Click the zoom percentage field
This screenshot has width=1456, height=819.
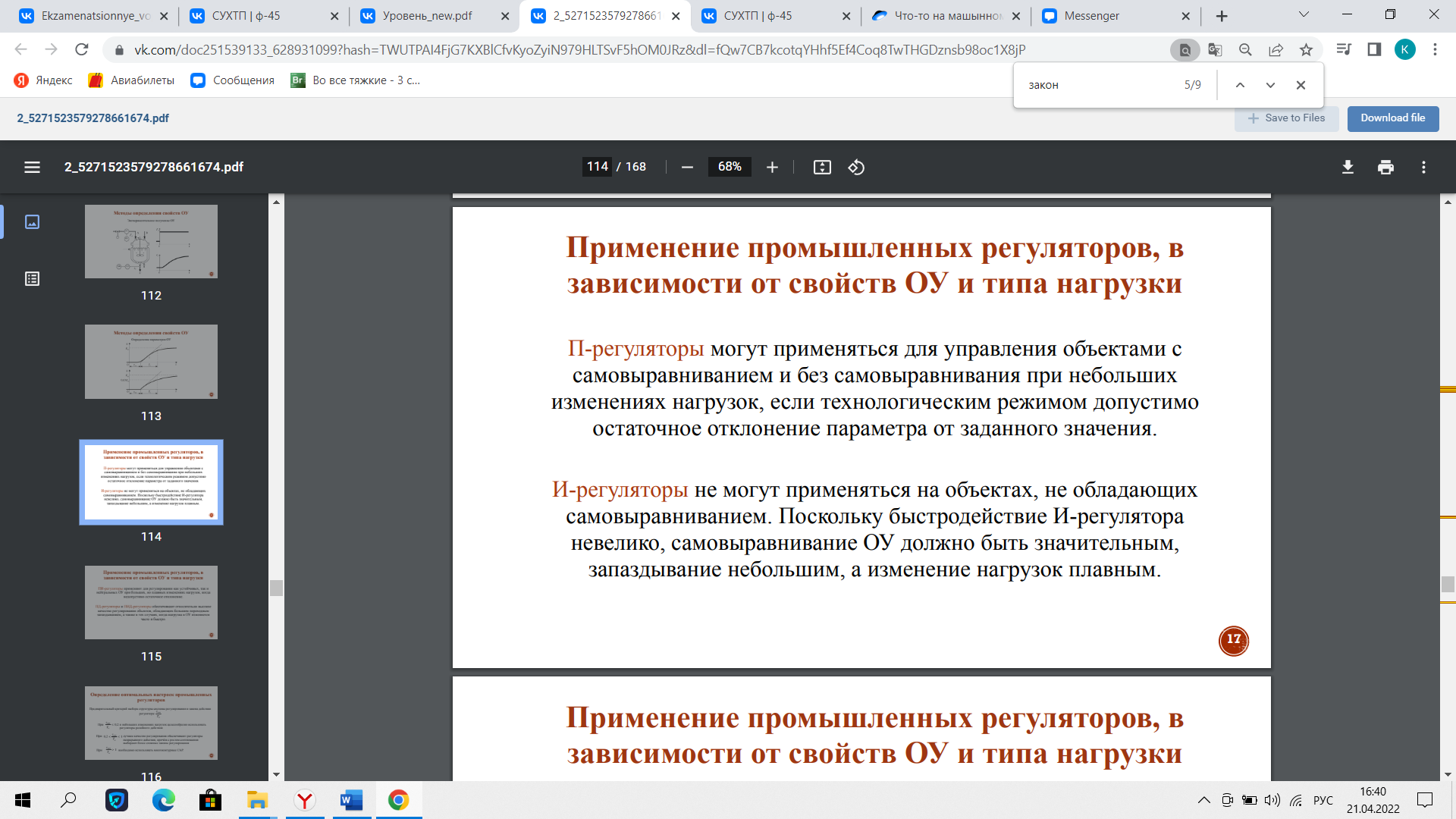pos(730,167)
